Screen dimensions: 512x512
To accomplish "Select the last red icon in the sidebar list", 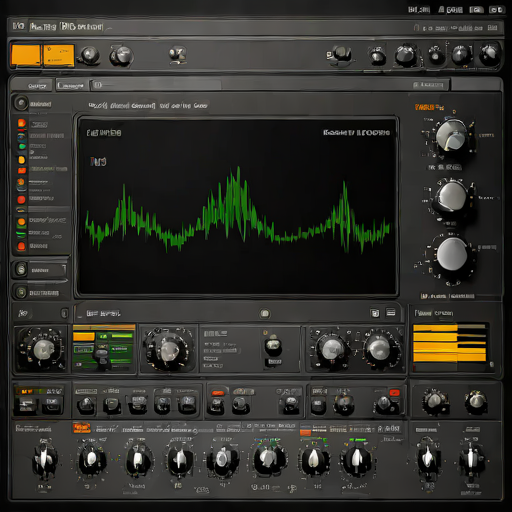I will (21, 246).
